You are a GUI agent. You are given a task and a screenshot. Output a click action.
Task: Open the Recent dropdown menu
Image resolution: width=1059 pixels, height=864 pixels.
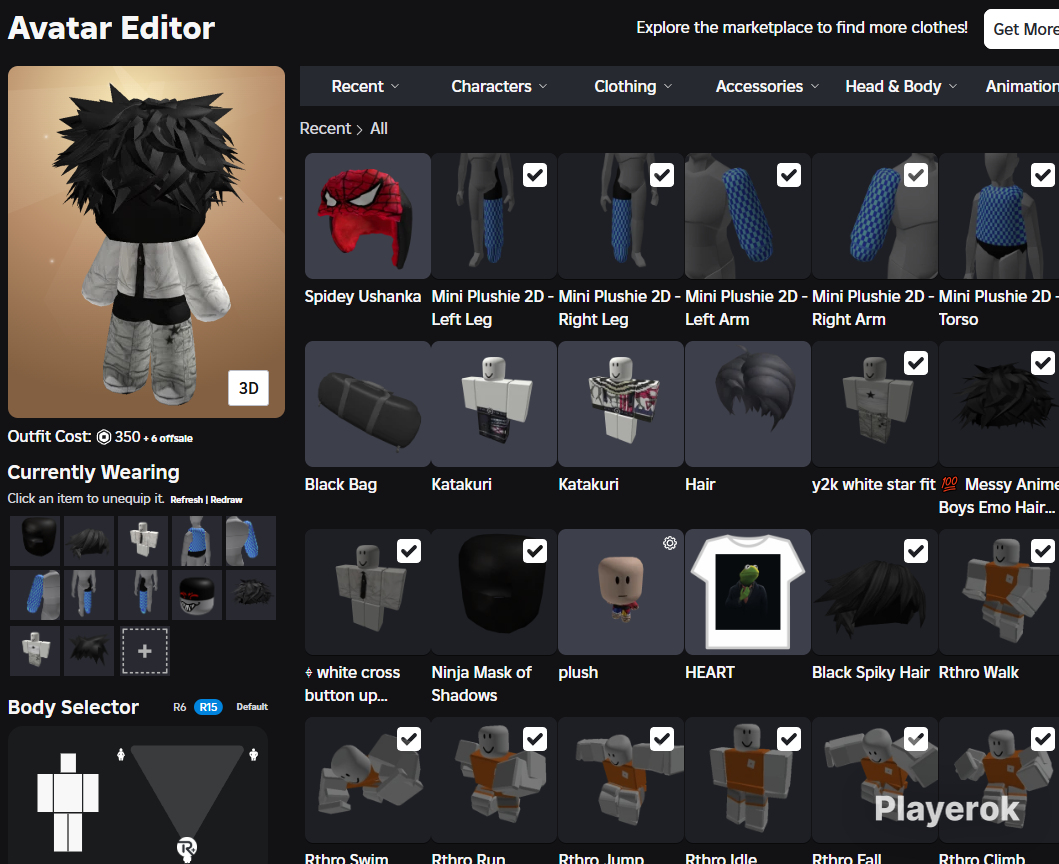[x=365, y=86]
